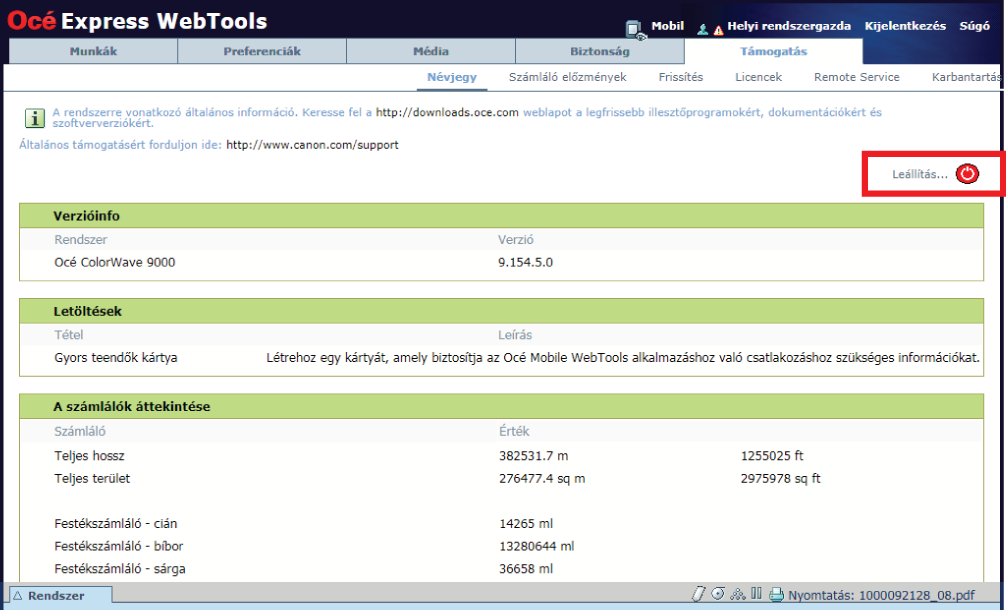Switch to the Média tab

431,51
